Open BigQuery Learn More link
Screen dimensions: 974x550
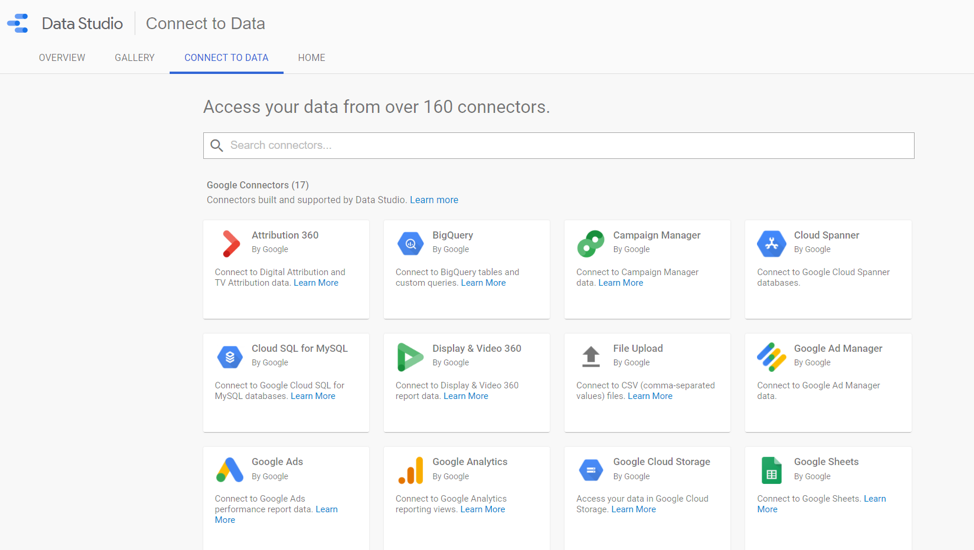click(483, 283)
